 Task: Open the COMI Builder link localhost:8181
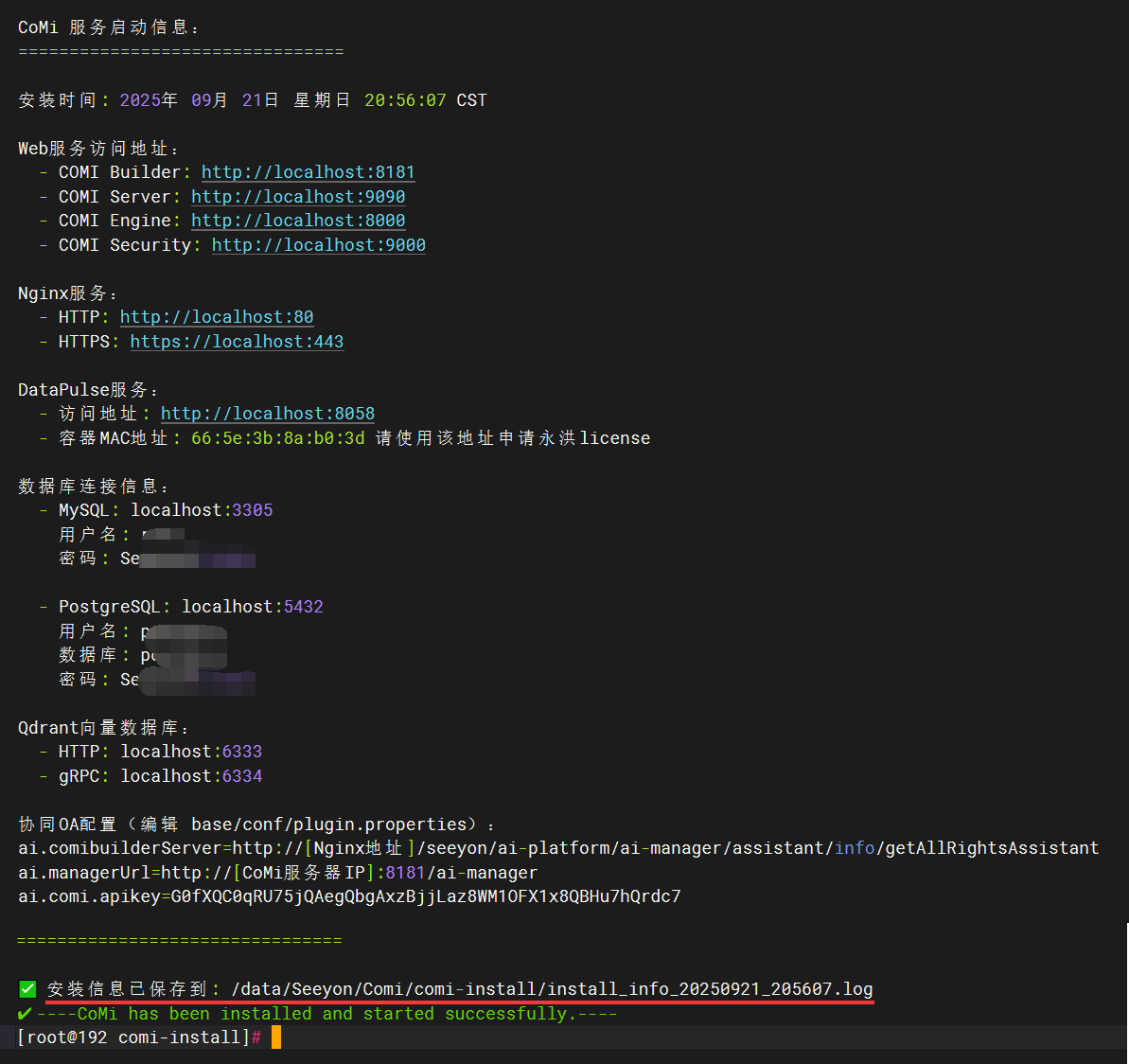[308, 172]
